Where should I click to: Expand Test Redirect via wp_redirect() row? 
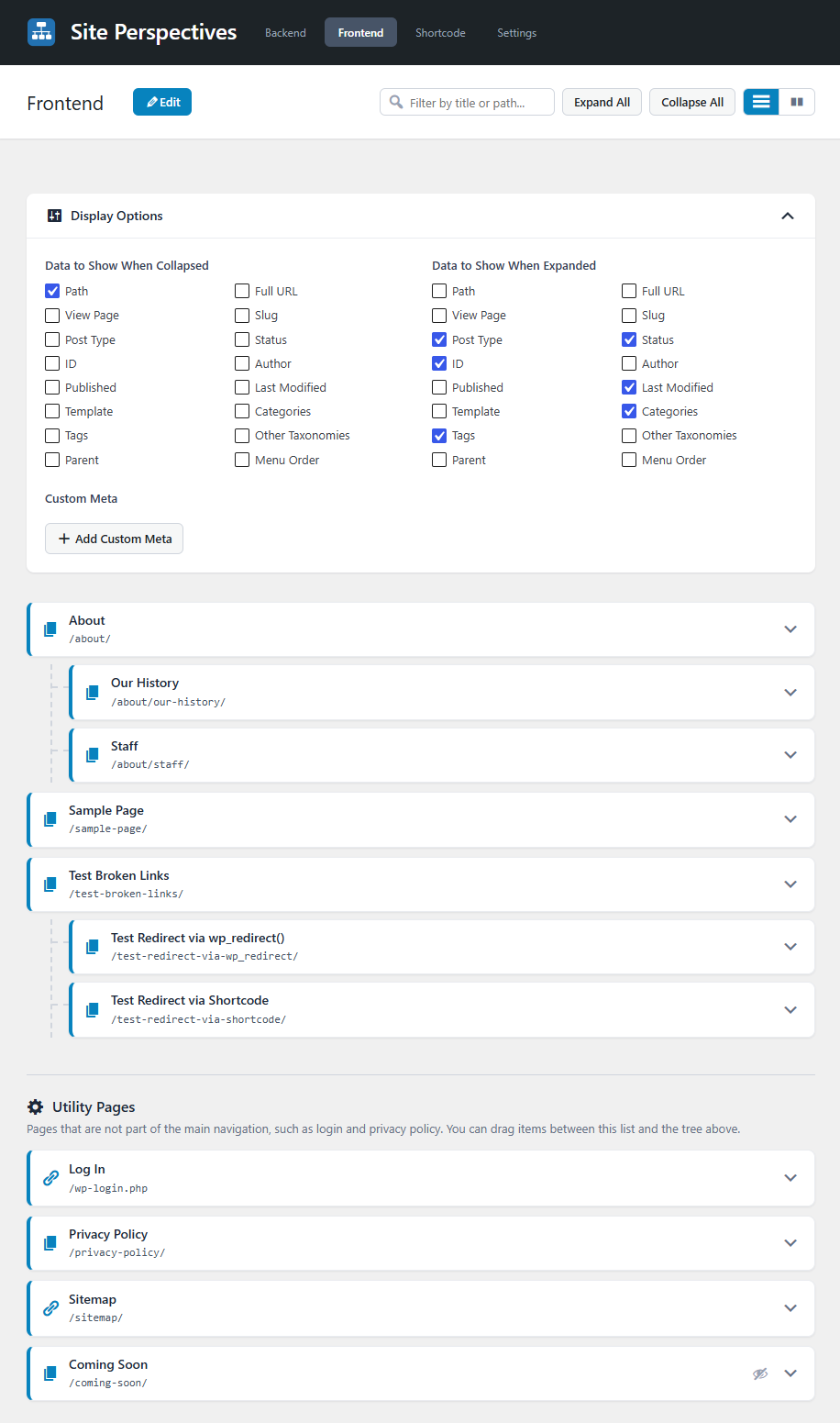[x=790, y=947]
